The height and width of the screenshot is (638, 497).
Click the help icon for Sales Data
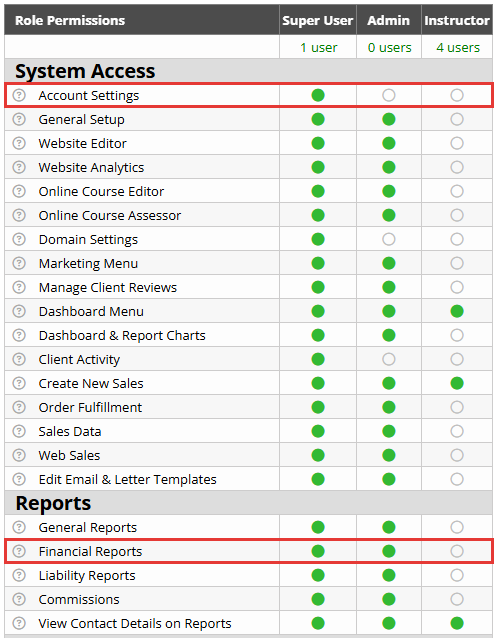[x=19, y=431]
